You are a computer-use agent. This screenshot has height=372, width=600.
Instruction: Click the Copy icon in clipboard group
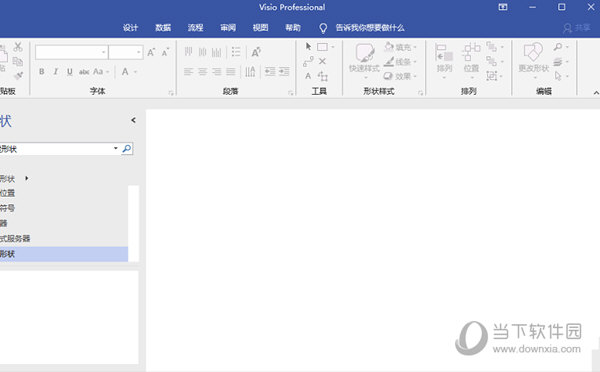(18, 61)
